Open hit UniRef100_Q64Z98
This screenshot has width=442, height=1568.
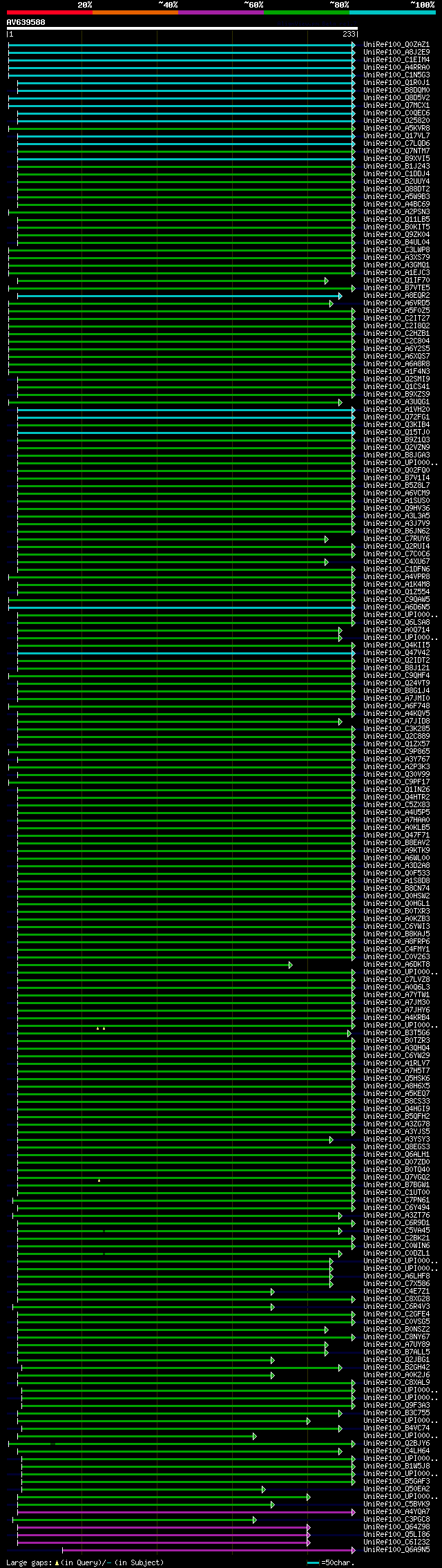[396, 1527]
